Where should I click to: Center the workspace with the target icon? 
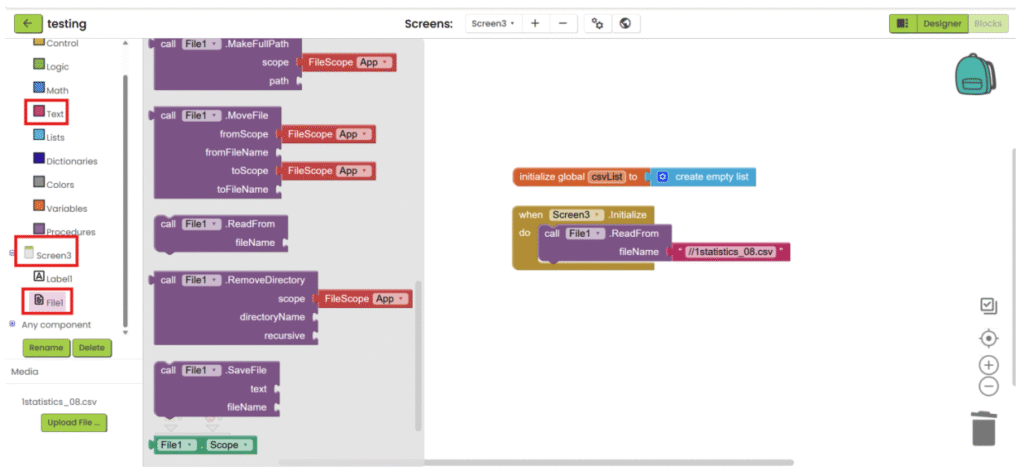[988, 338]
